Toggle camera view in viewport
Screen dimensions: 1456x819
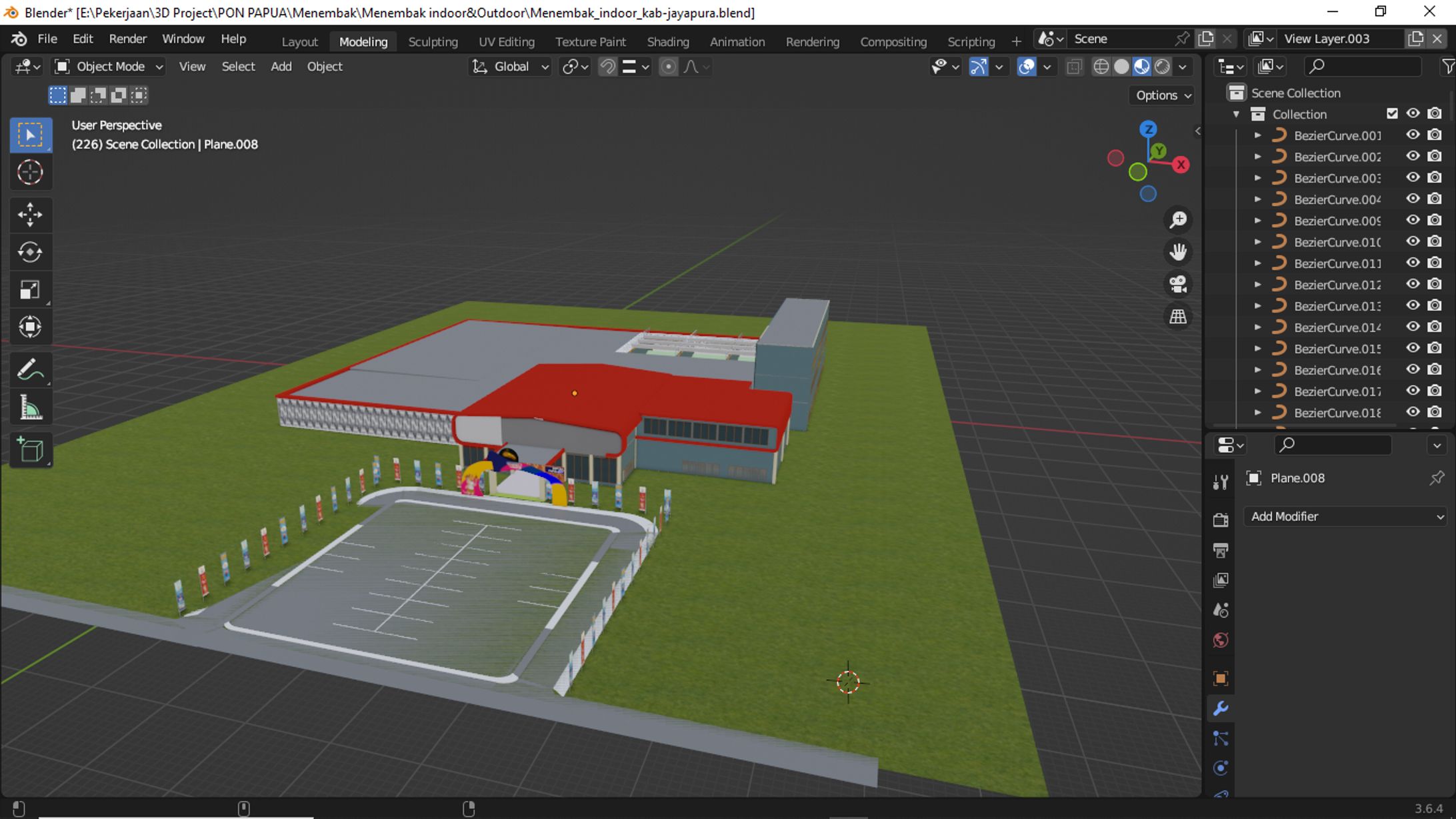click(x=1178, y=285)
